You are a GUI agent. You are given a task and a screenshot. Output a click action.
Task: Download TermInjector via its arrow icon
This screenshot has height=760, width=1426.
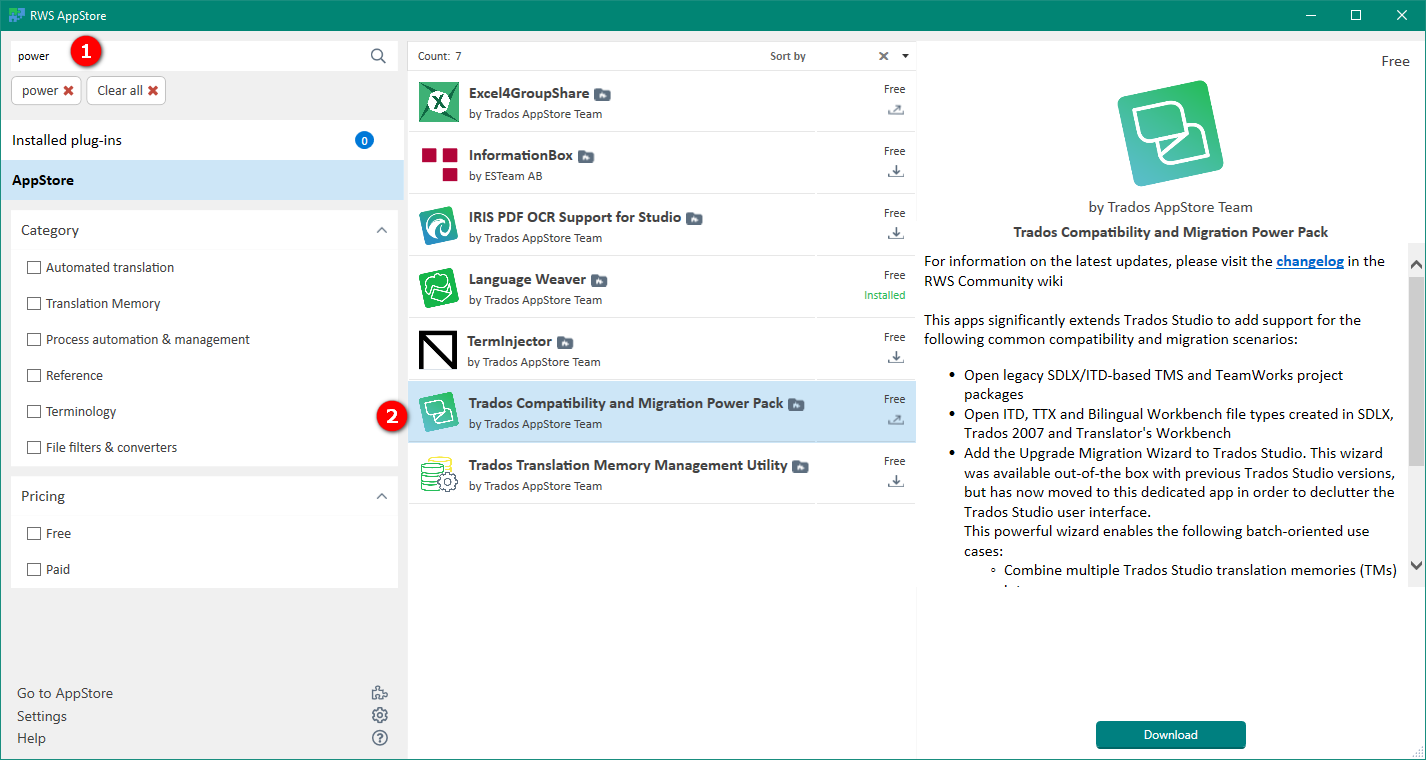click(896, 357)
